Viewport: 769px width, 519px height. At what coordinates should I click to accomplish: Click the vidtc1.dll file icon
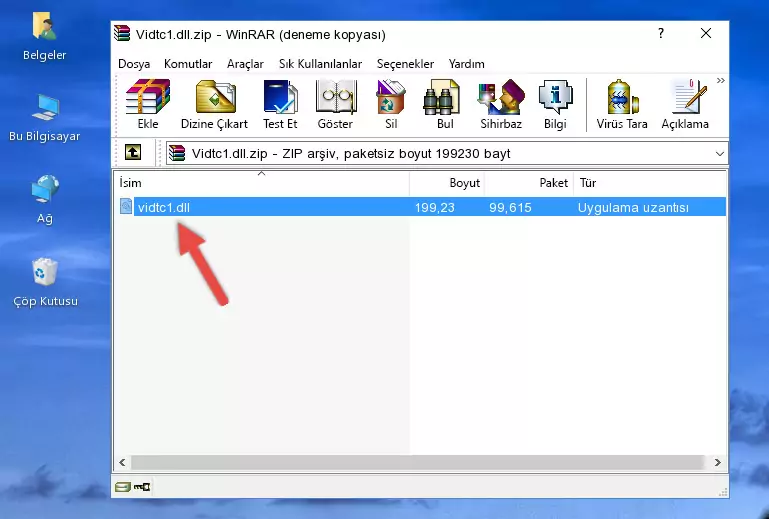[126, 206]
